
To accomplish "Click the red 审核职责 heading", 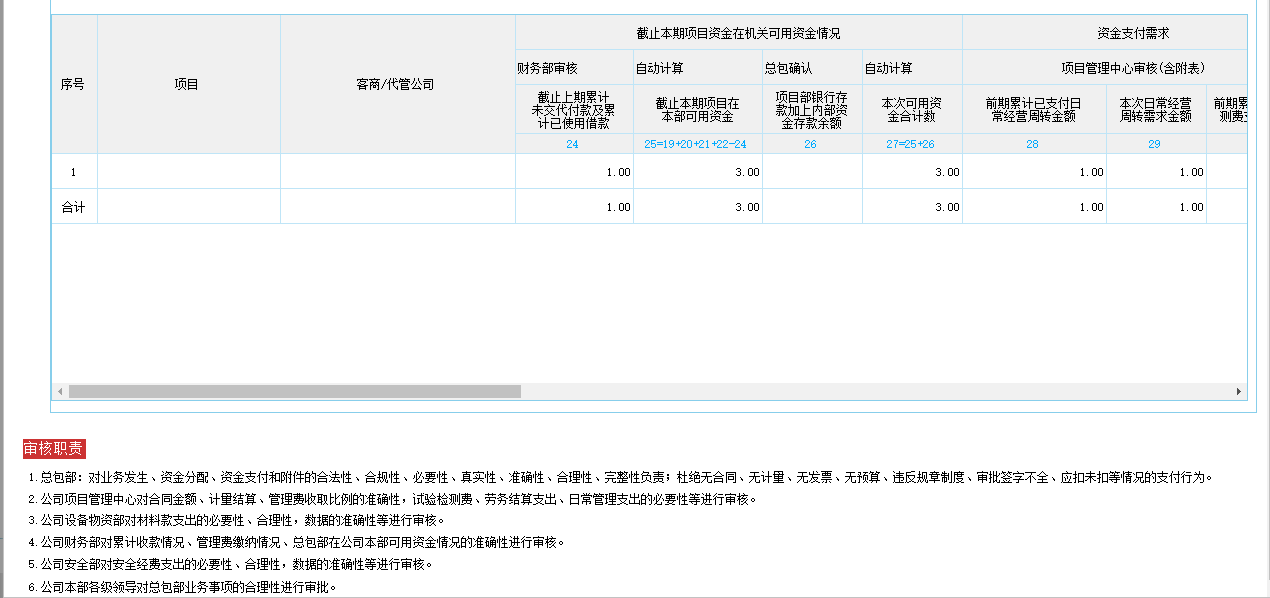I will (54, 448).
